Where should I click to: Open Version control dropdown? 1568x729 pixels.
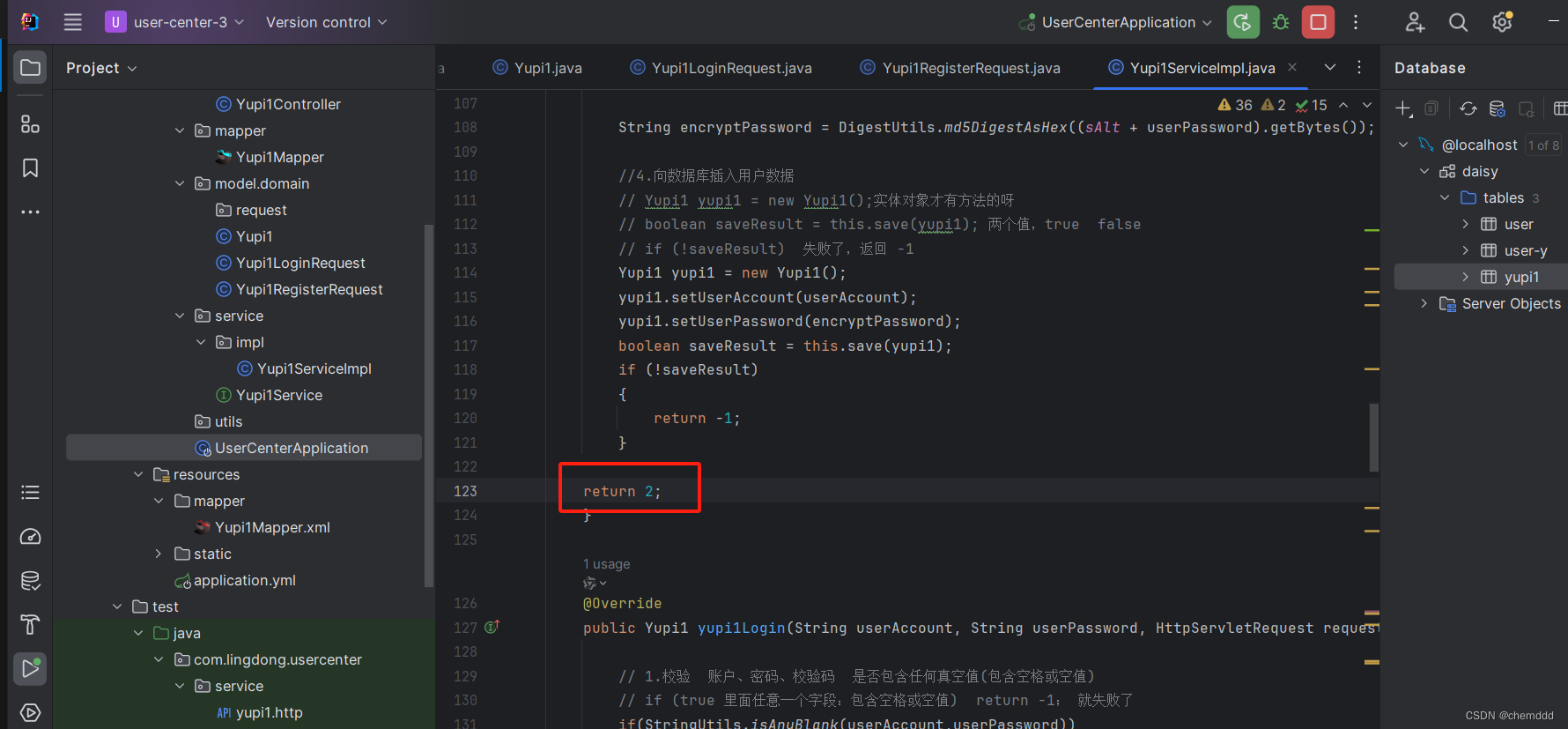(326, 22)
